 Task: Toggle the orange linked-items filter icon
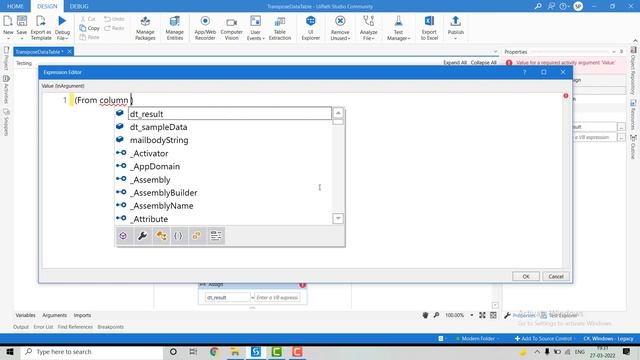pyautogui.click(x=197, y=236)
